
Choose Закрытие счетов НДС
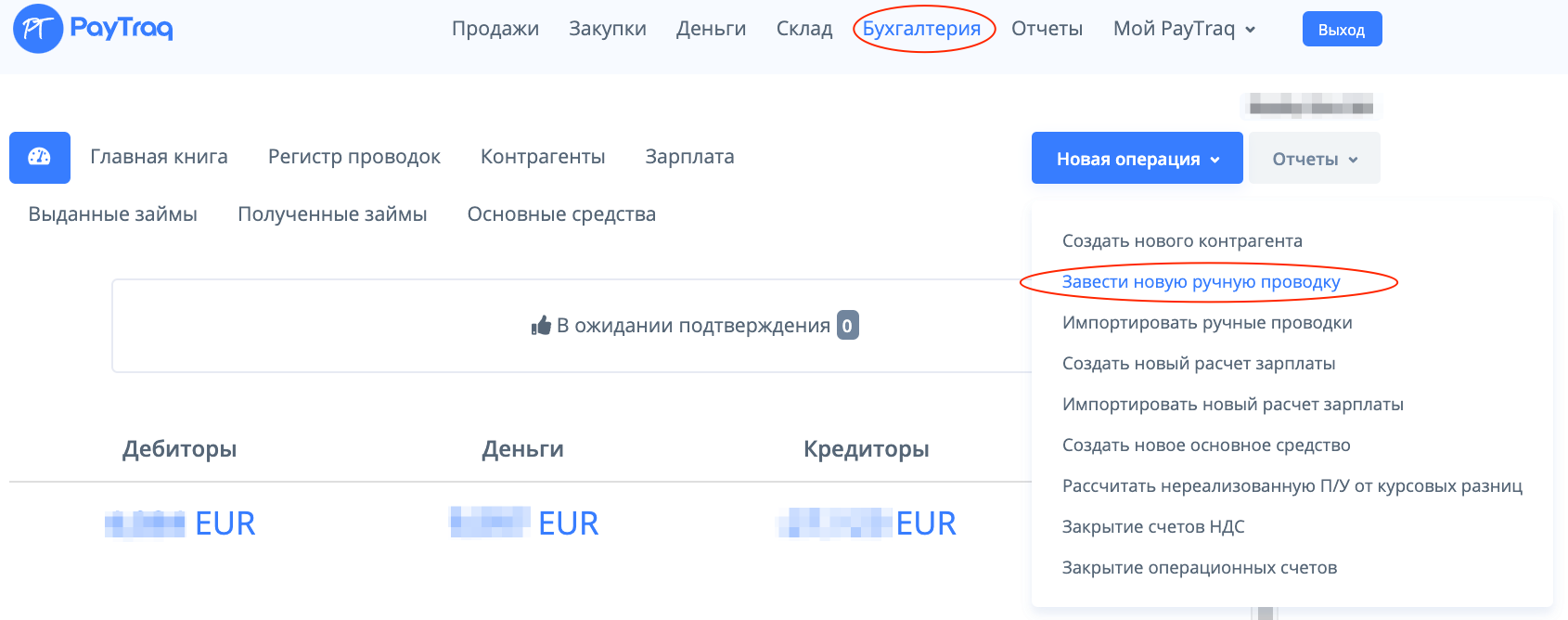tap(1153, 527)
